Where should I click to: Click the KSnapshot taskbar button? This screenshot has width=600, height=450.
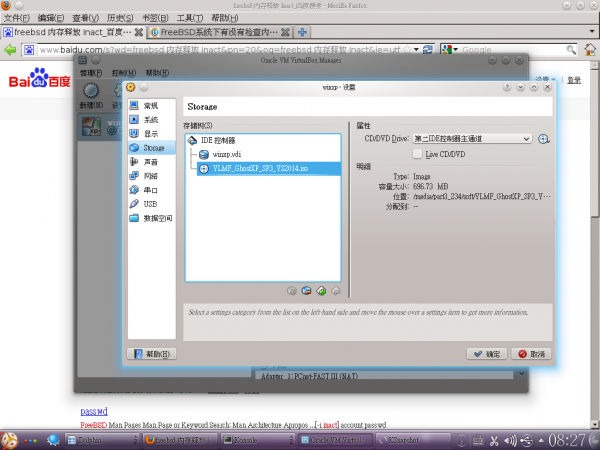point(413,440)
